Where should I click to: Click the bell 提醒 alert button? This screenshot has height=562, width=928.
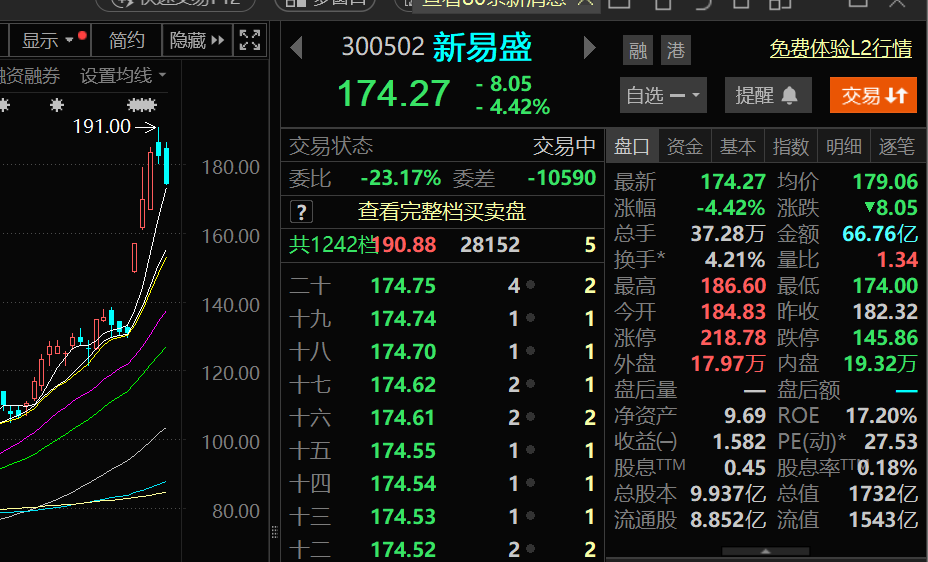point(768,95)
